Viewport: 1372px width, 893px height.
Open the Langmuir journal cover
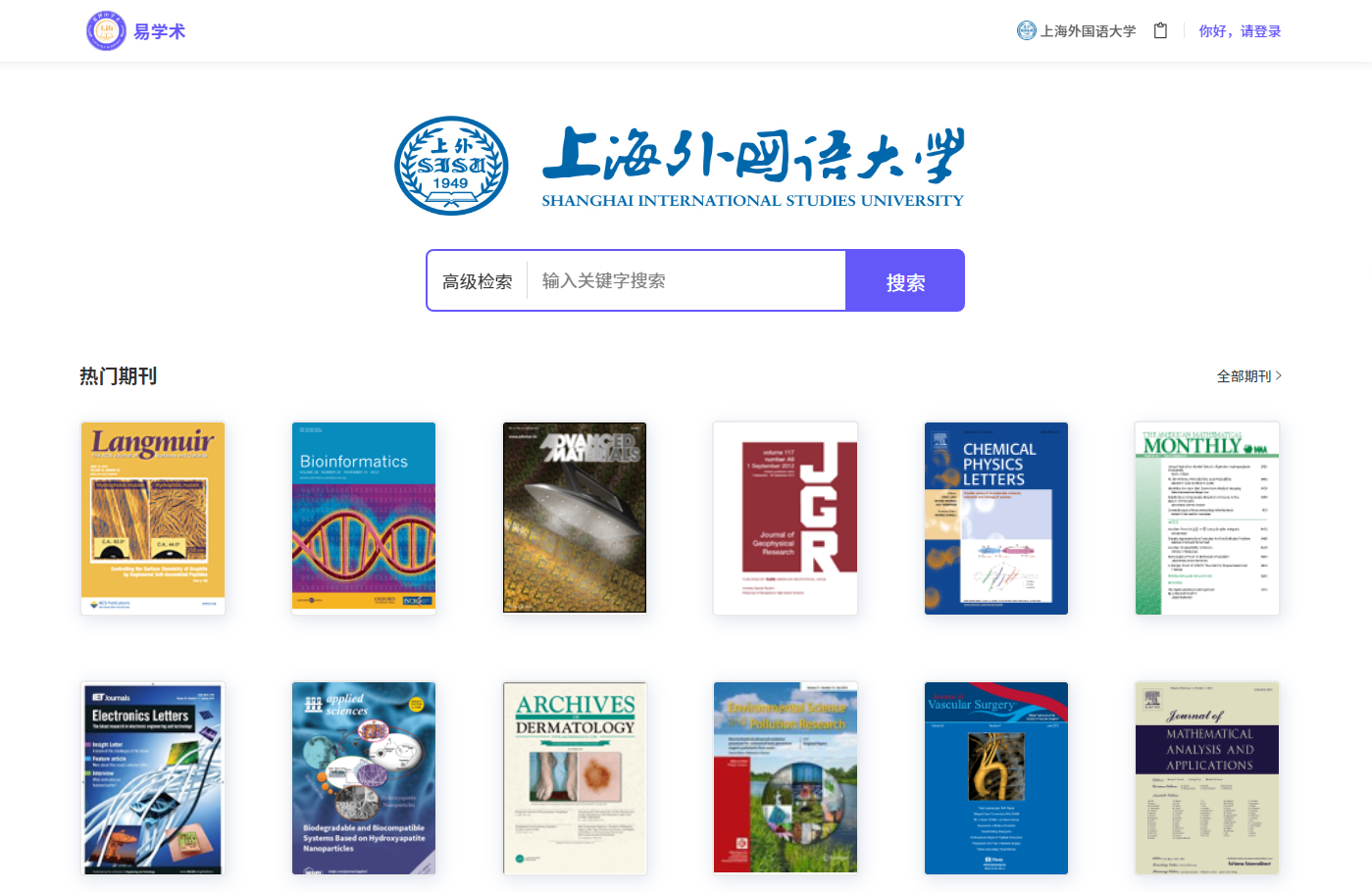click(153, 518)
